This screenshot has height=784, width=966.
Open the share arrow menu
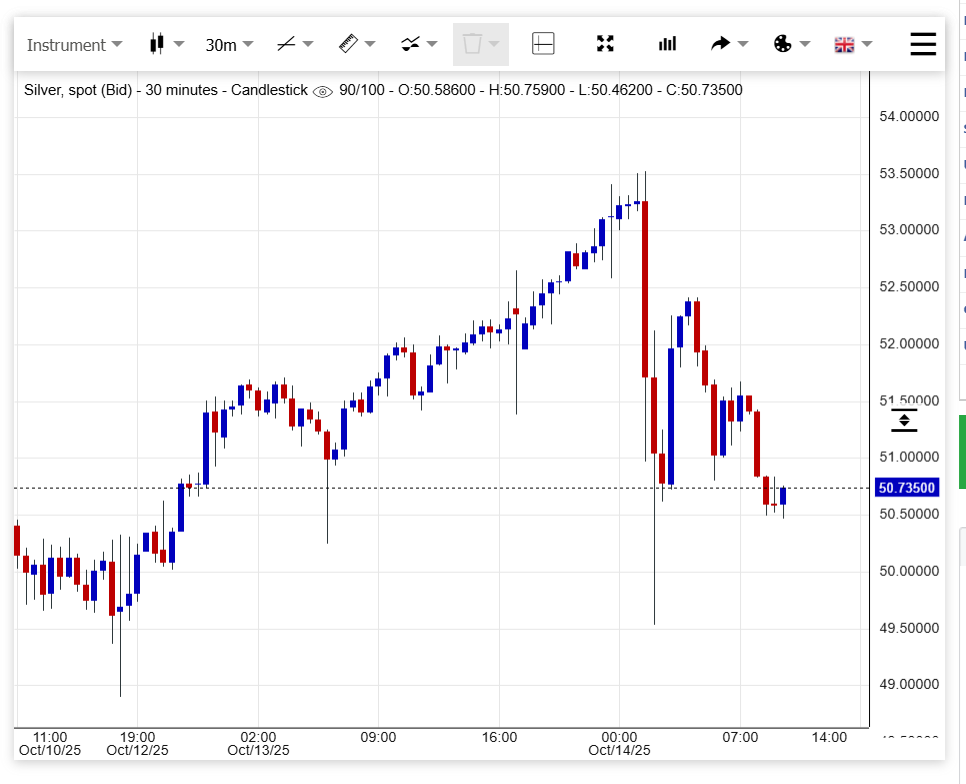(x=729, y=44)
